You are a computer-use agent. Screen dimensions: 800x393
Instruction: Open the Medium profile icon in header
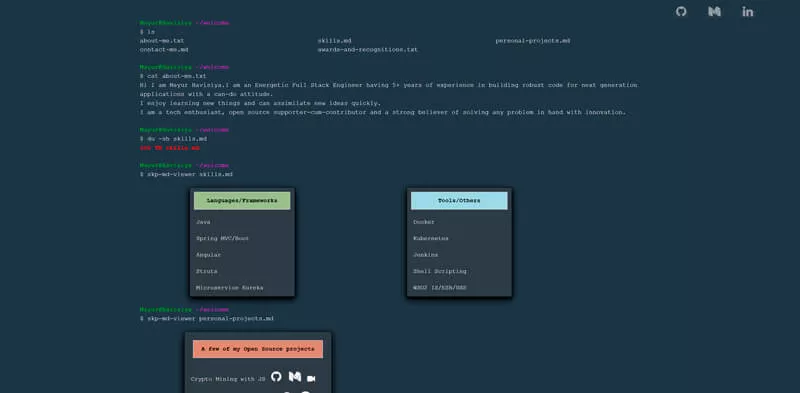(714, 11)
